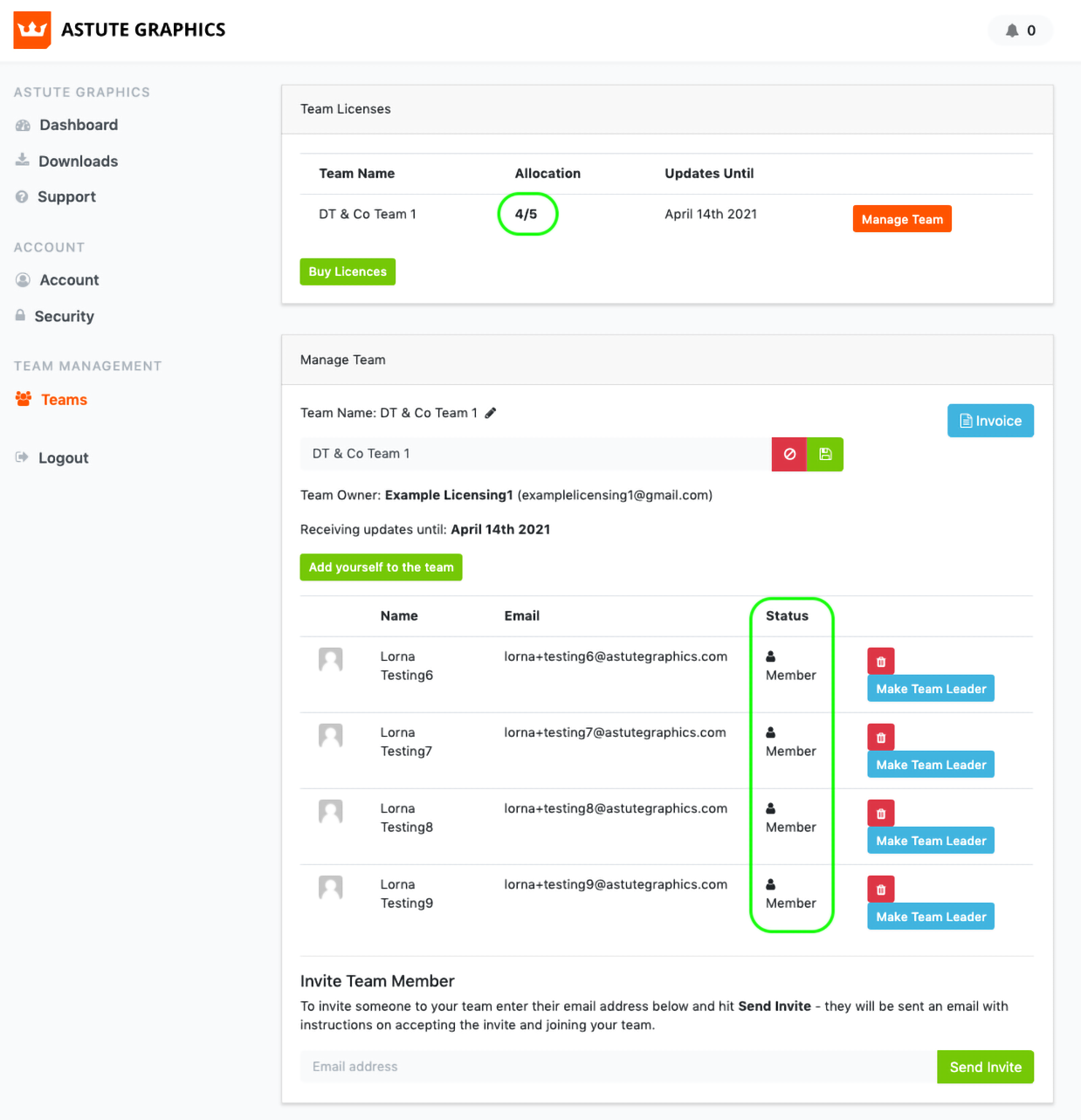Click the notification bell icon
Viewport: 1081px width, 1120px height.
click(1012, 31)
